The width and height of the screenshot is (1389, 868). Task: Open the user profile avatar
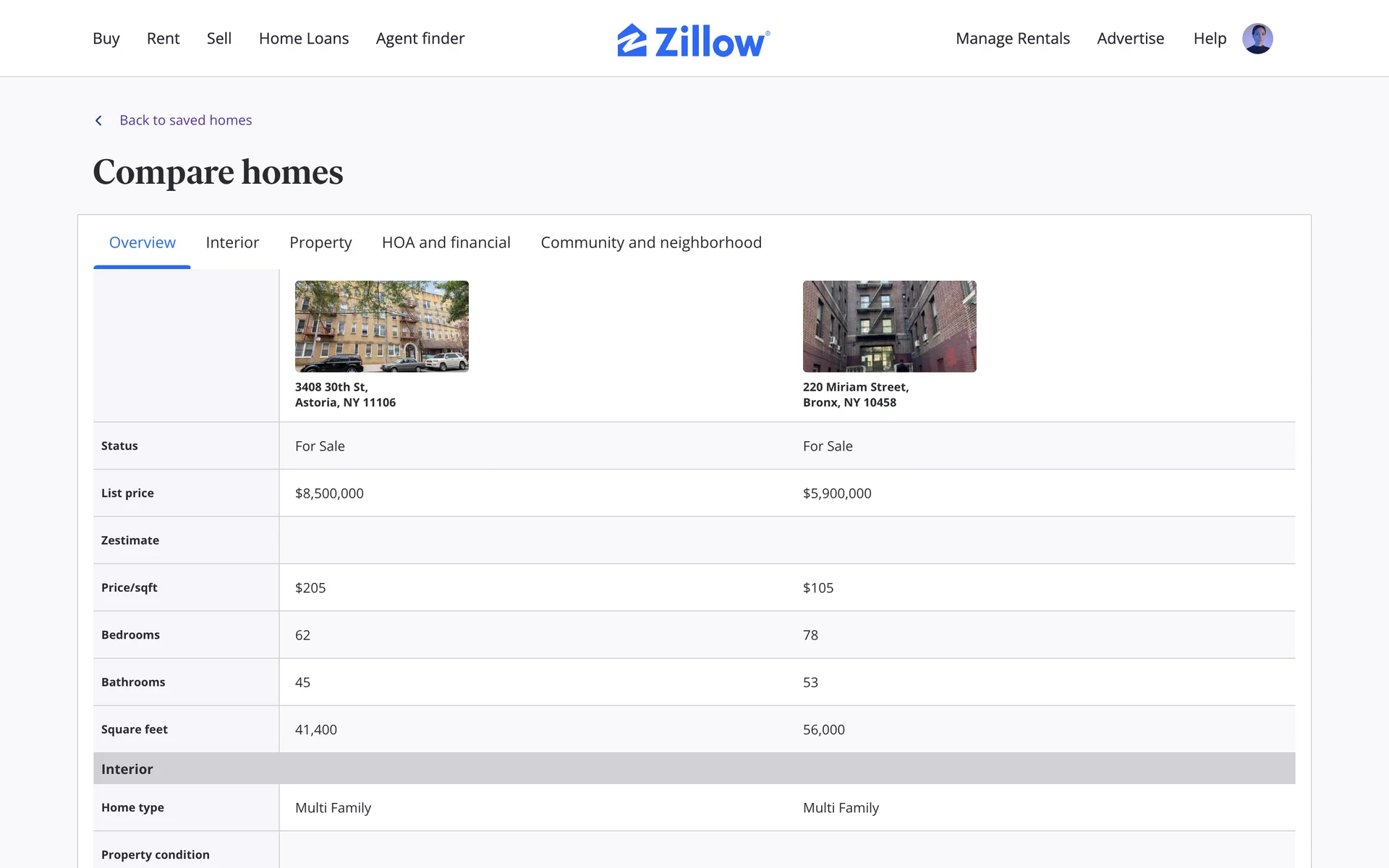pyautogui.click(x=1257, y=38)
